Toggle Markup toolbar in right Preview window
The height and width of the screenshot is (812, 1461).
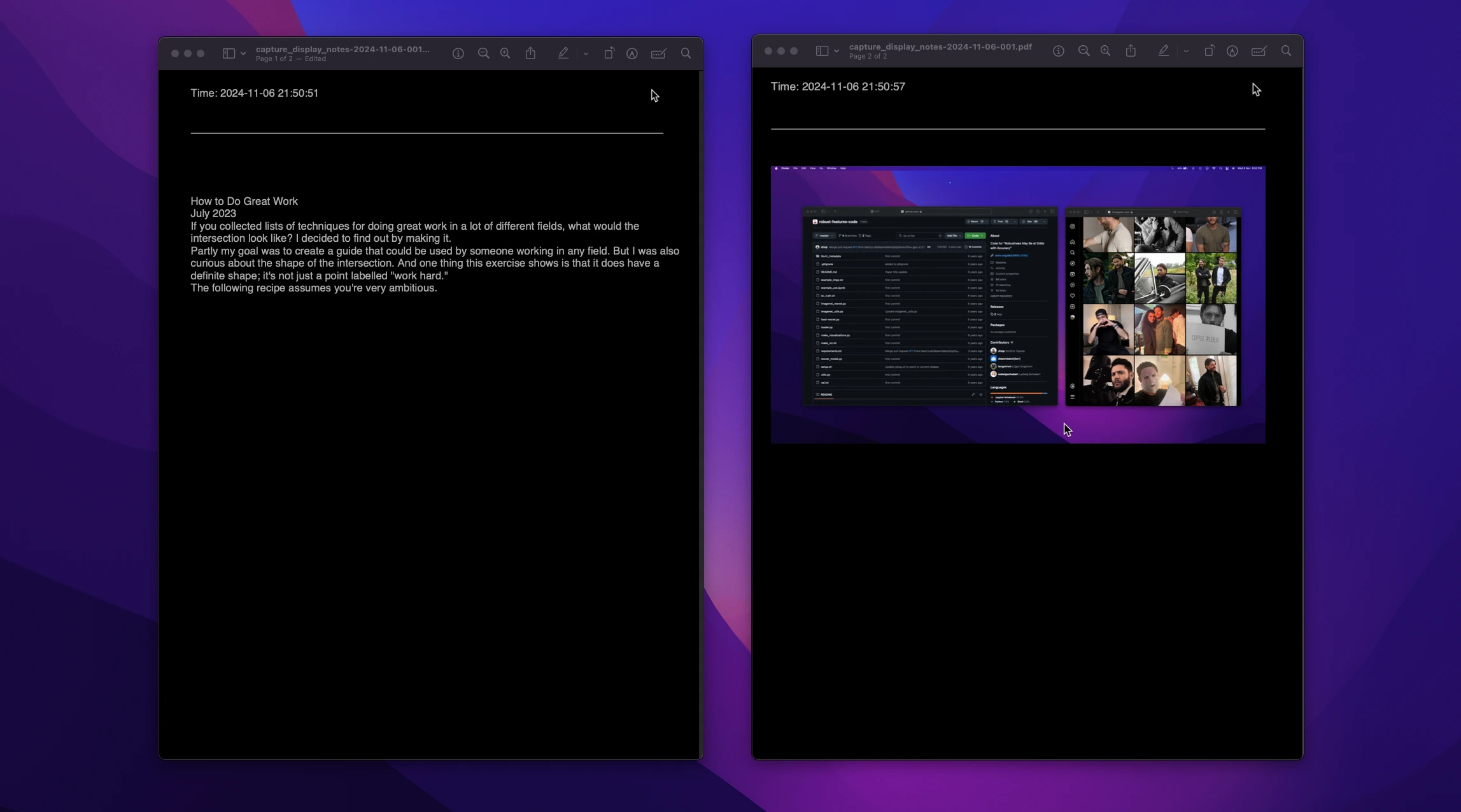click(1232, 52)
